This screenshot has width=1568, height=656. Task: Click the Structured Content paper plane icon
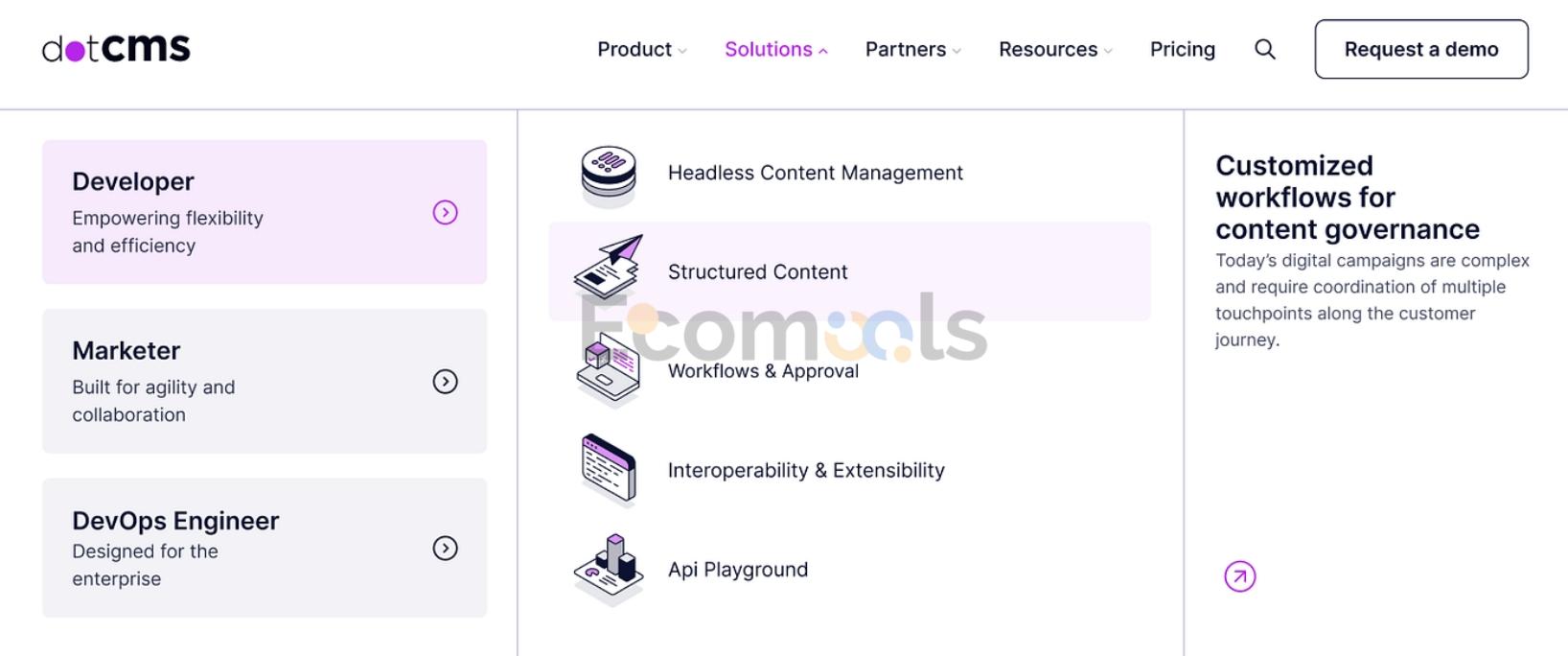[x=609, y=268]
